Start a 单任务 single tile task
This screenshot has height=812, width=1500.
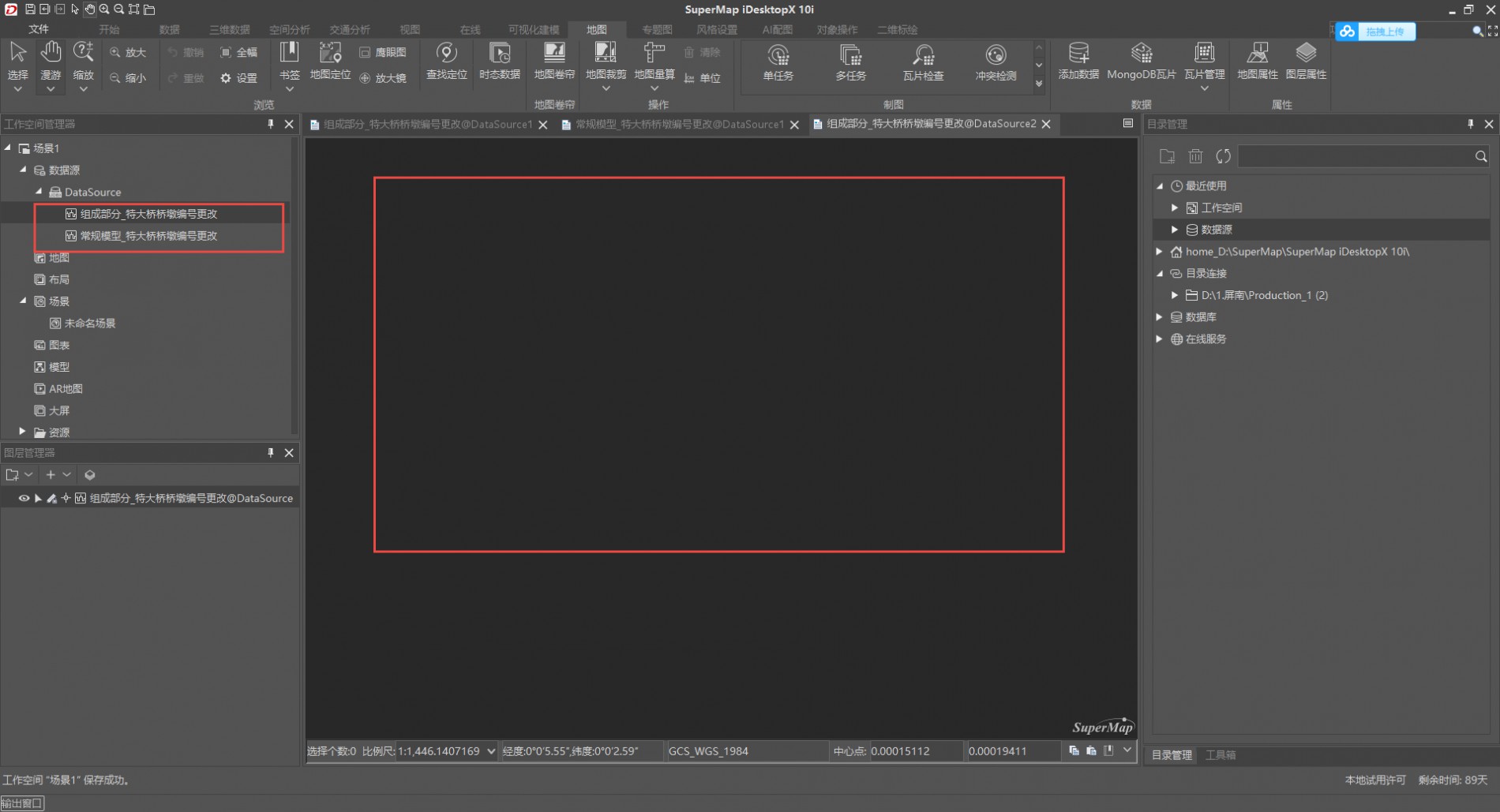click(x=778, y=62)
